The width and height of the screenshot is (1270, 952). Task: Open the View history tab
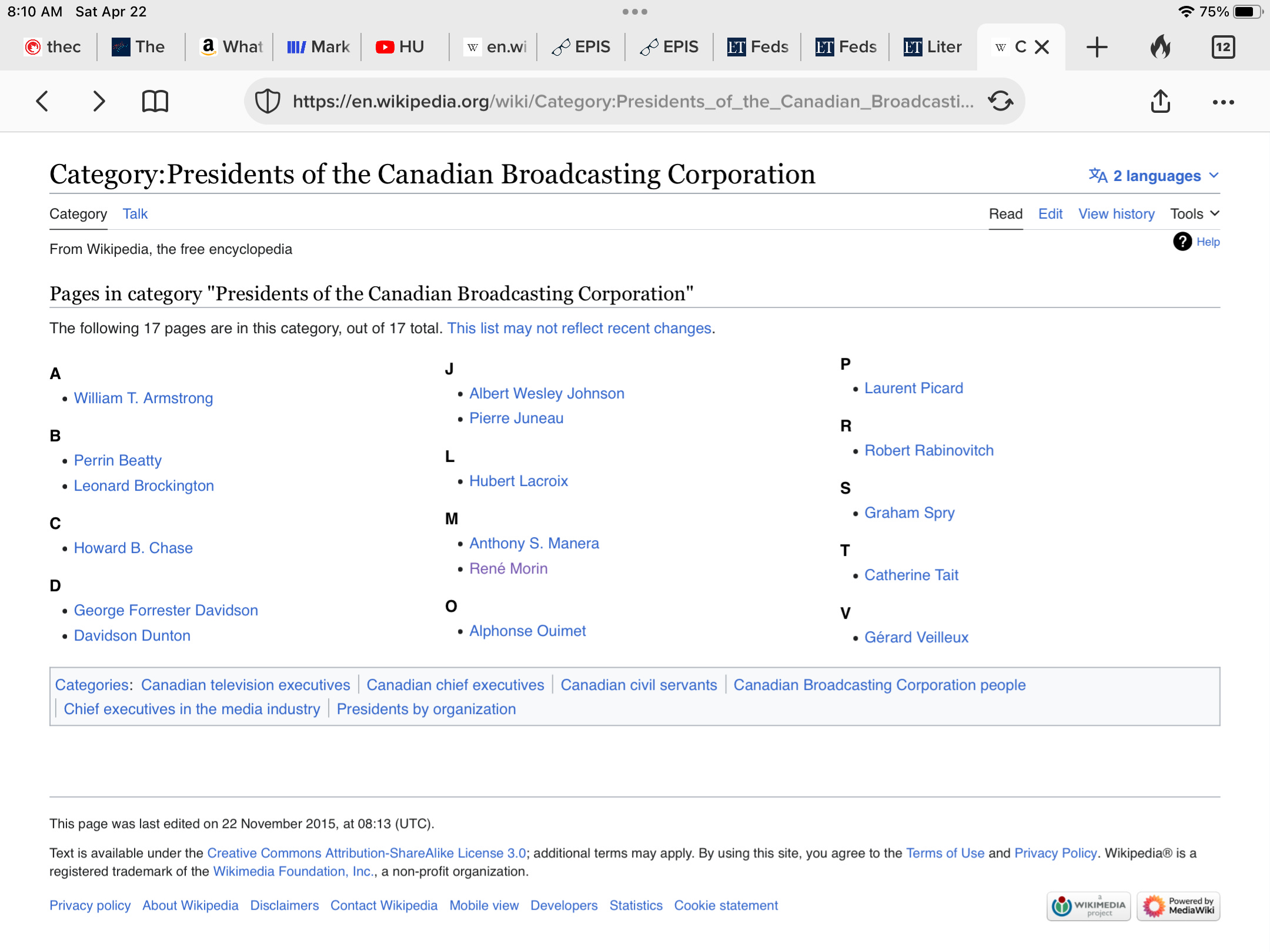[x=1117, y=214]
